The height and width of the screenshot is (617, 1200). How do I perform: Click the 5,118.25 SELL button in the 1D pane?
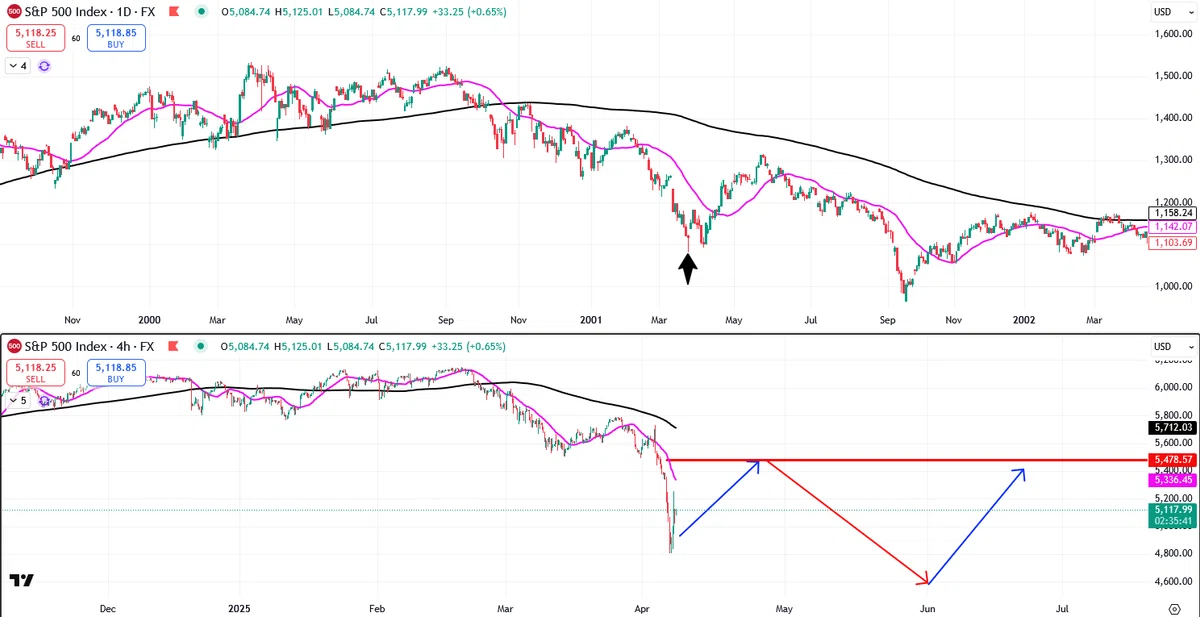(35, 38)
